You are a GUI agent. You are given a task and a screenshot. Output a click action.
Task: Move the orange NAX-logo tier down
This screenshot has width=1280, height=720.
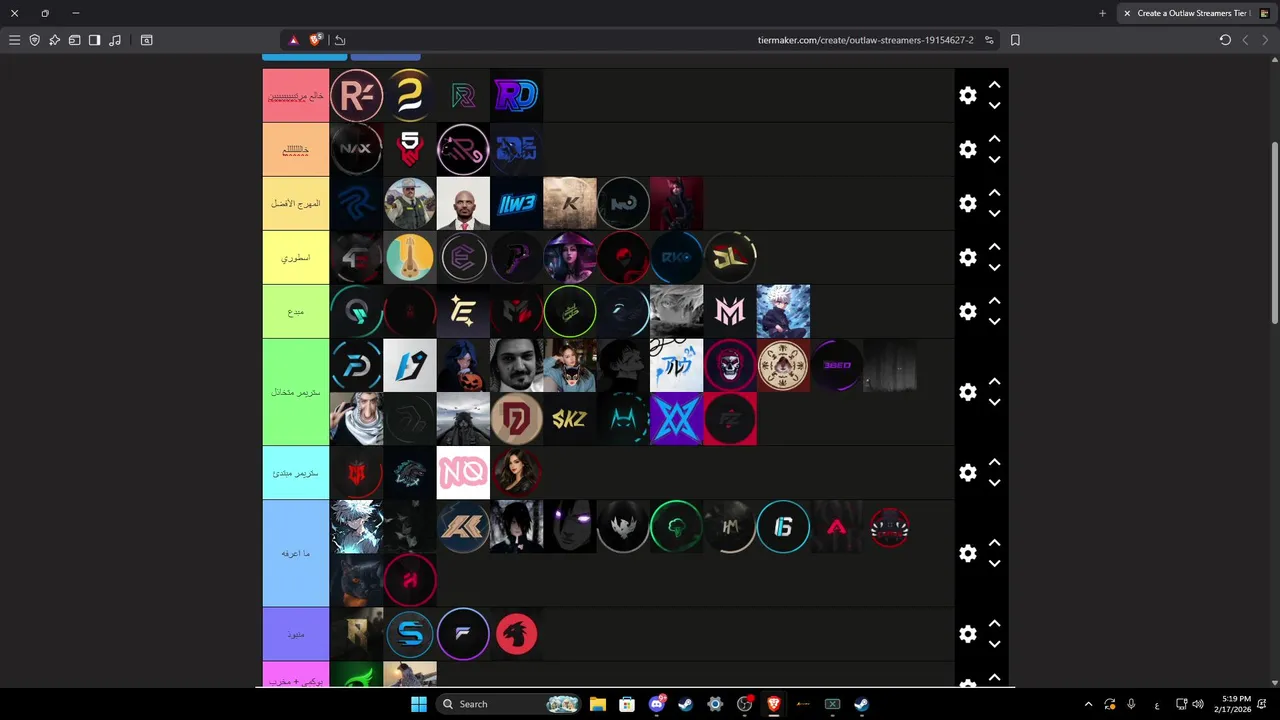point(994,159)
